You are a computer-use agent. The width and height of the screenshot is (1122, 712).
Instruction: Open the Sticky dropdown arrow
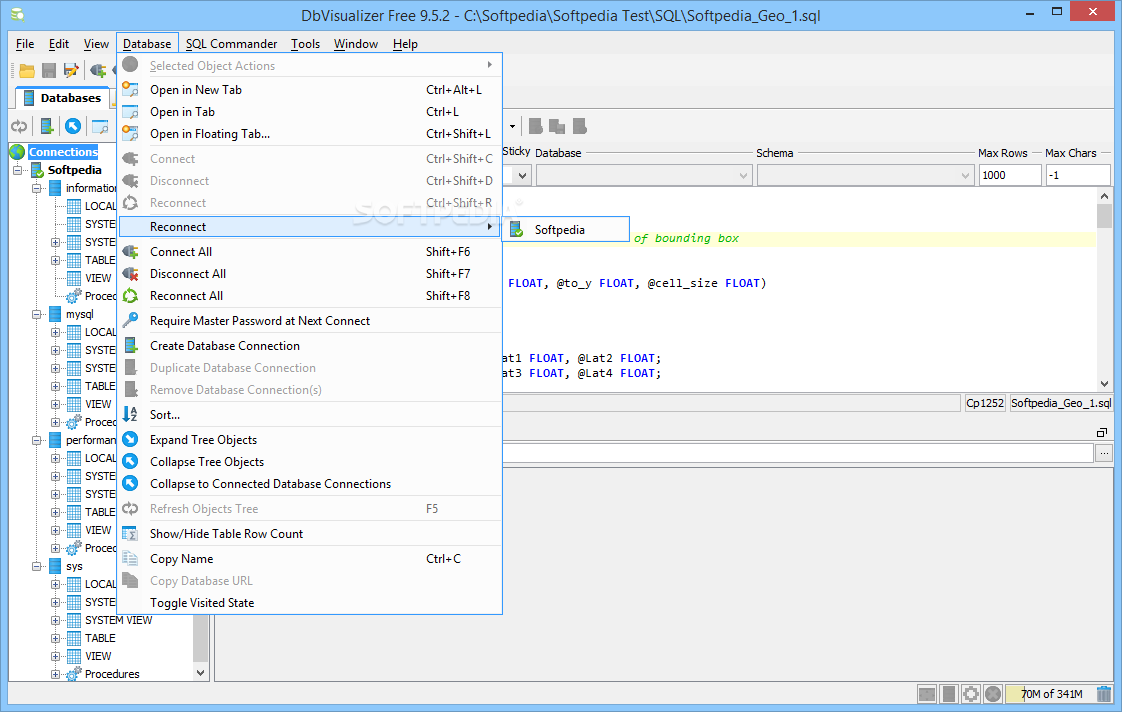(x=522, y=175)
